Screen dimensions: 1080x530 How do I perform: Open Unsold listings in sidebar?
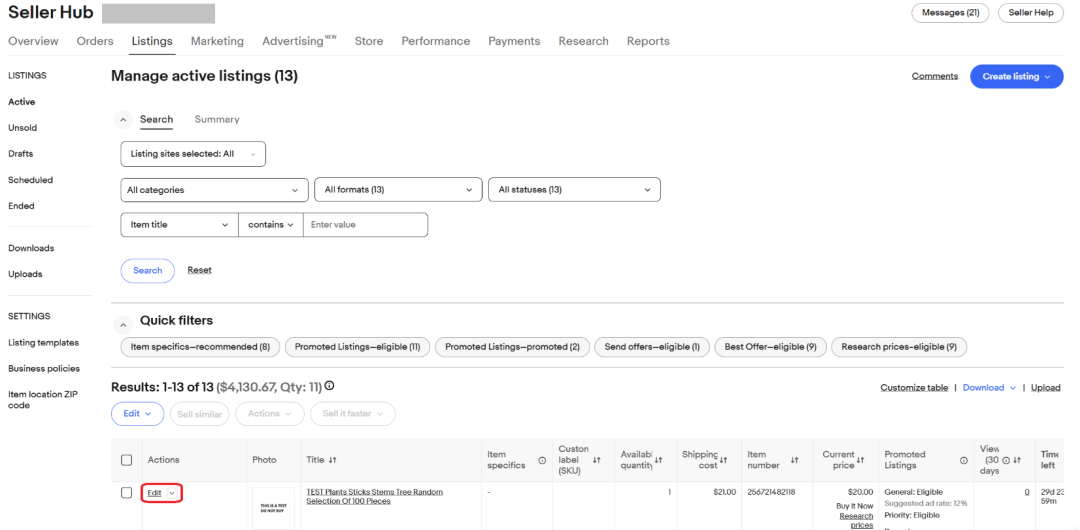coord(23,128)
